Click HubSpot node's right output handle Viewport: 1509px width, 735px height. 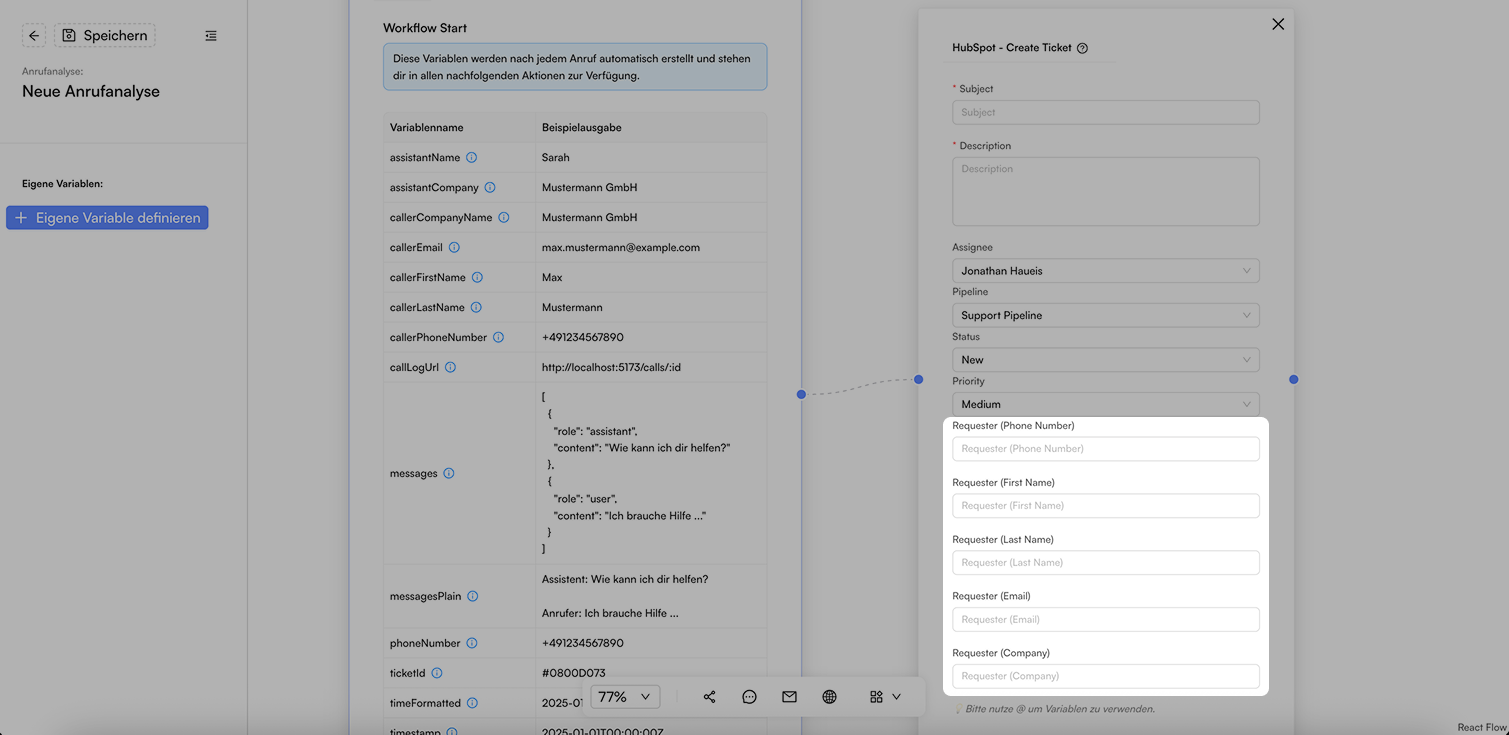click(x=1293, y=379)
